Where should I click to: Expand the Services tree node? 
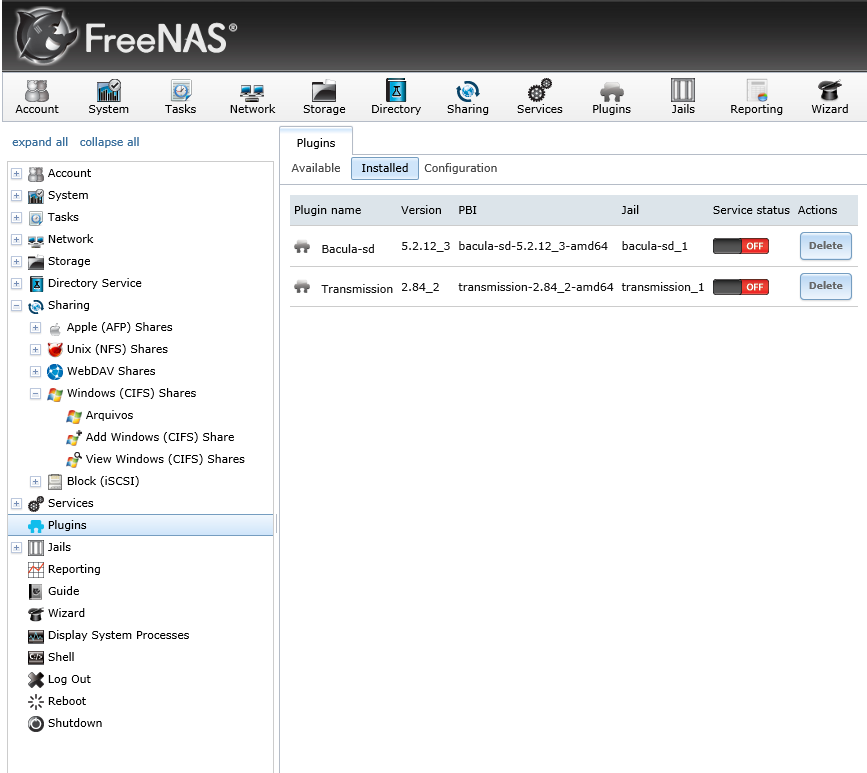tap(17, 504)
